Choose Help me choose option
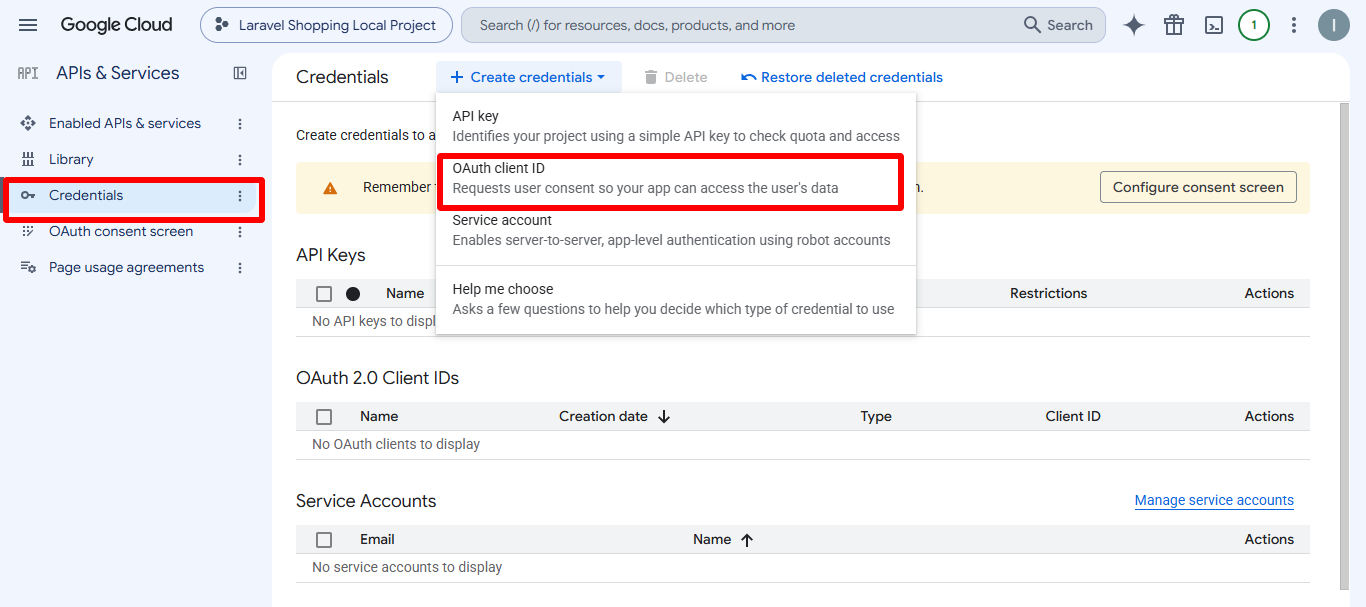Image resolution: width=1366 pixels, height=607 pixels. point(676,299)
